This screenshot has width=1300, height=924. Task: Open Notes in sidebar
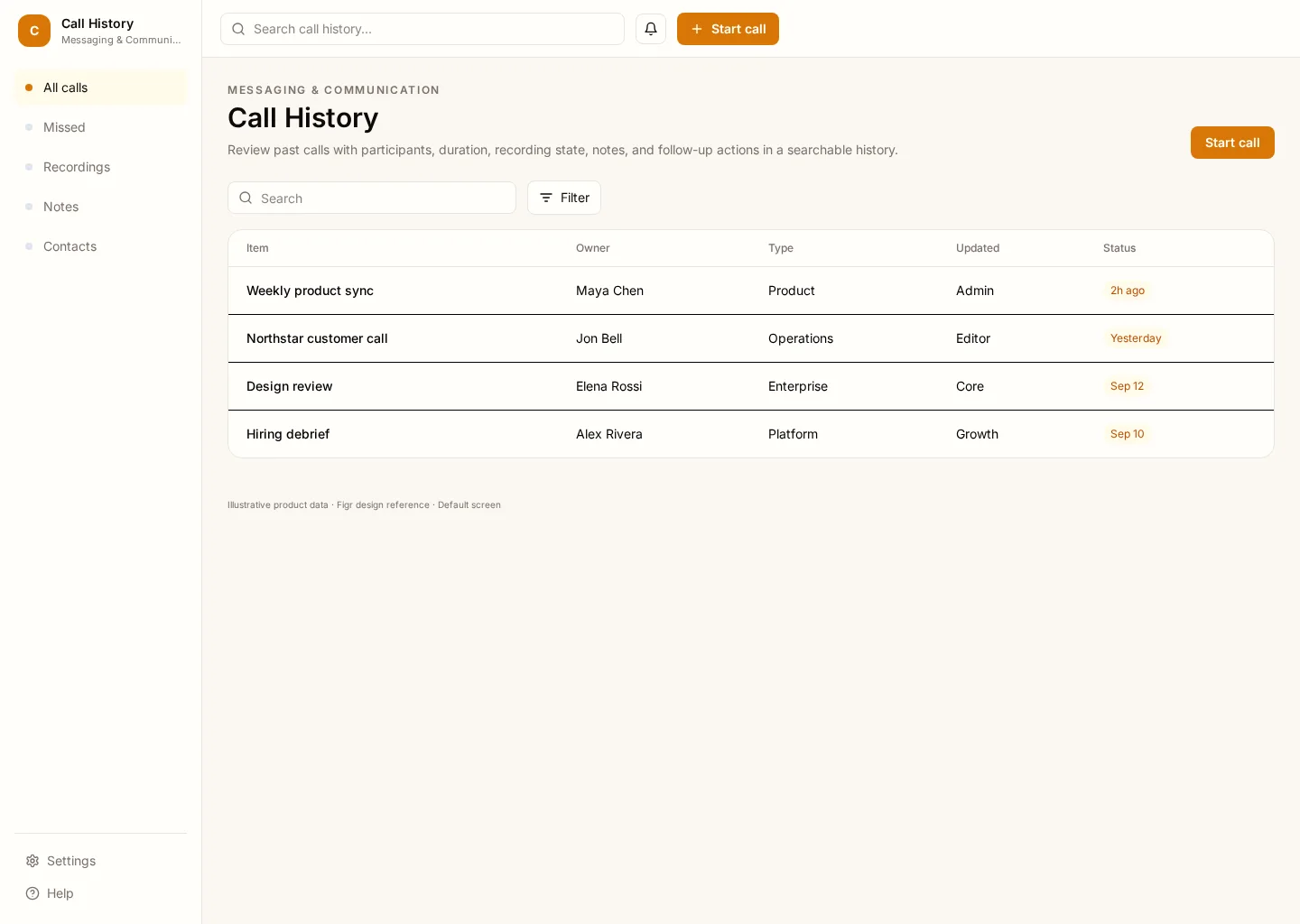pyautogui.click(x=101, y=207)
